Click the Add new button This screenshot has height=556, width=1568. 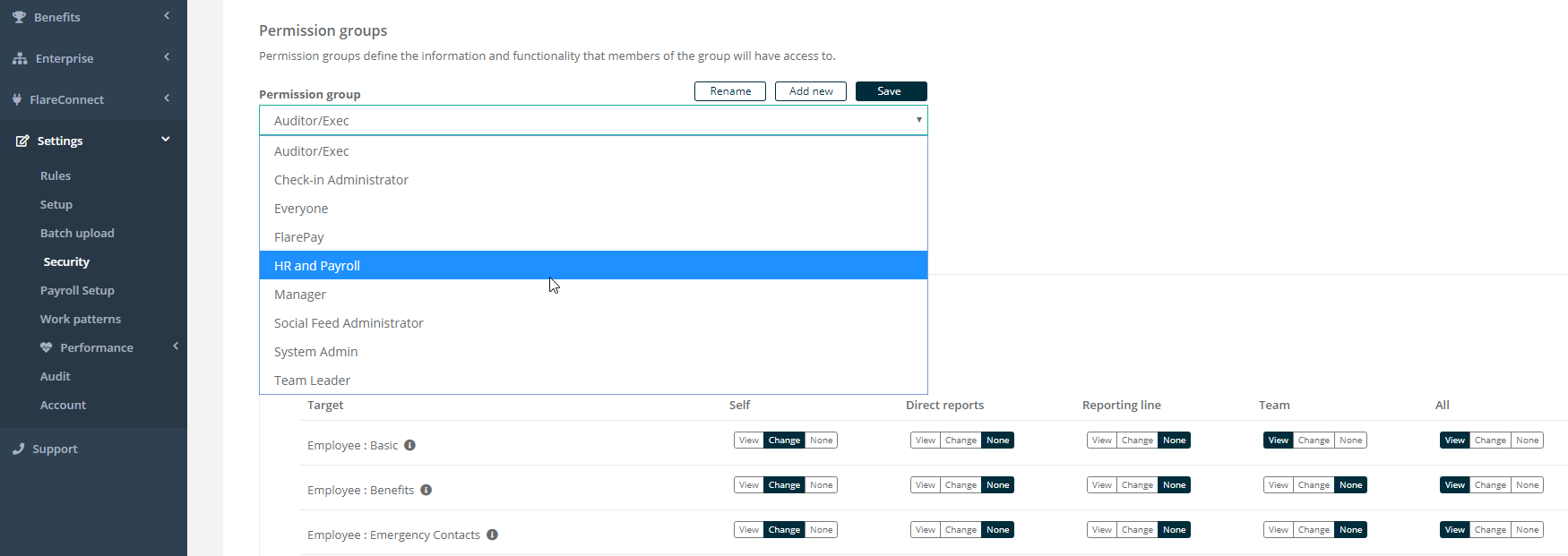point(811,91)
